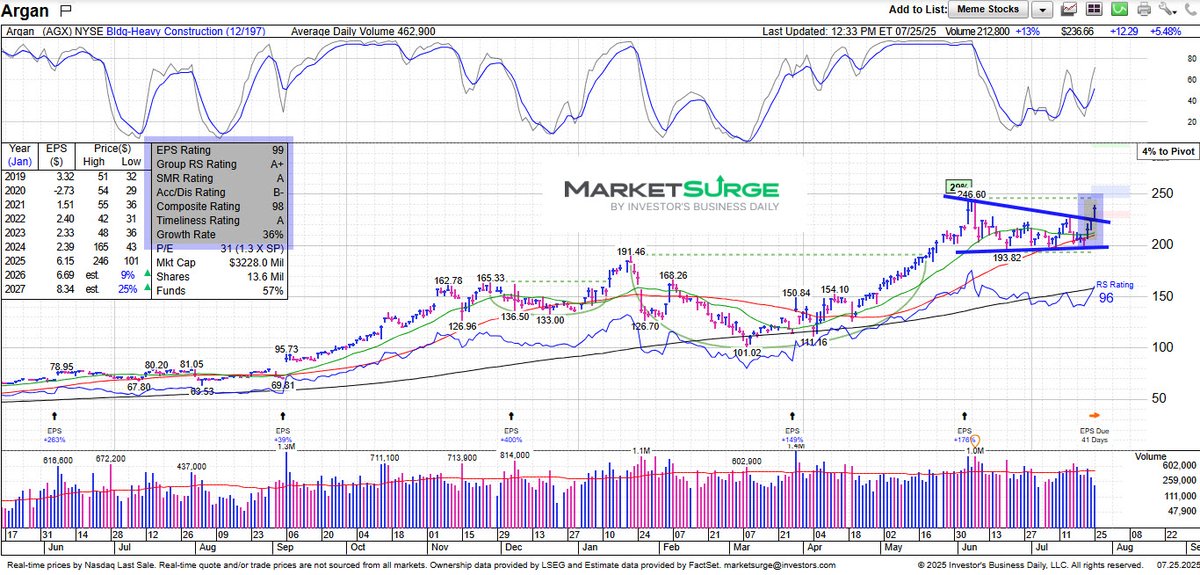This screenshot has width=1200, height=575.
Task: Open the wrench settings tool menu
Action: (1168, 10)
